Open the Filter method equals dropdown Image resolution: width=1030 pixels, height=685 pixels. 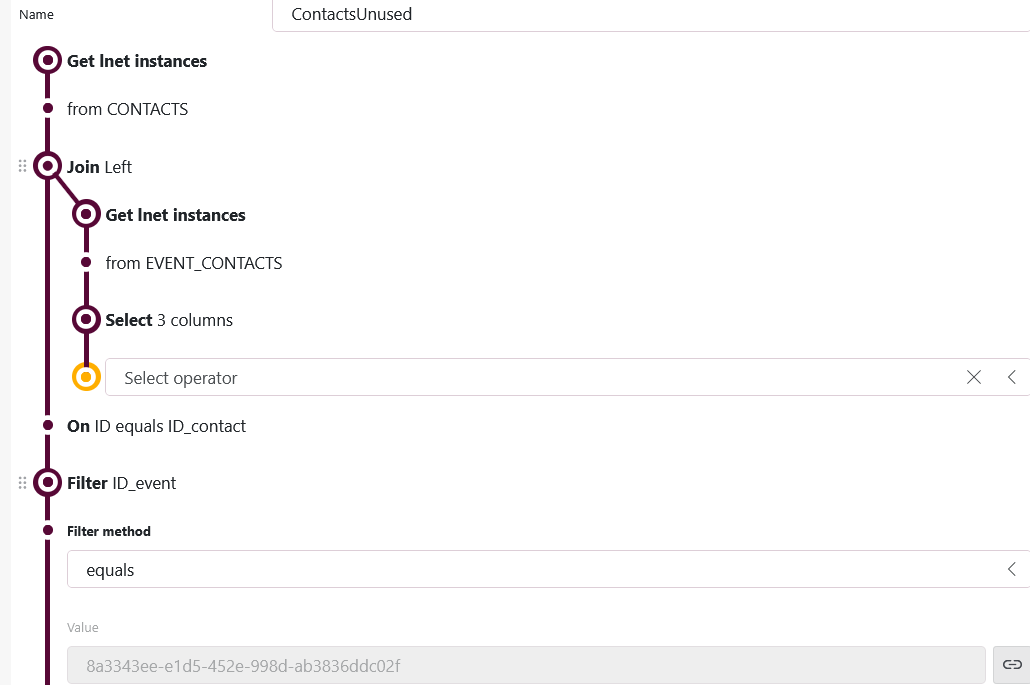548,569
